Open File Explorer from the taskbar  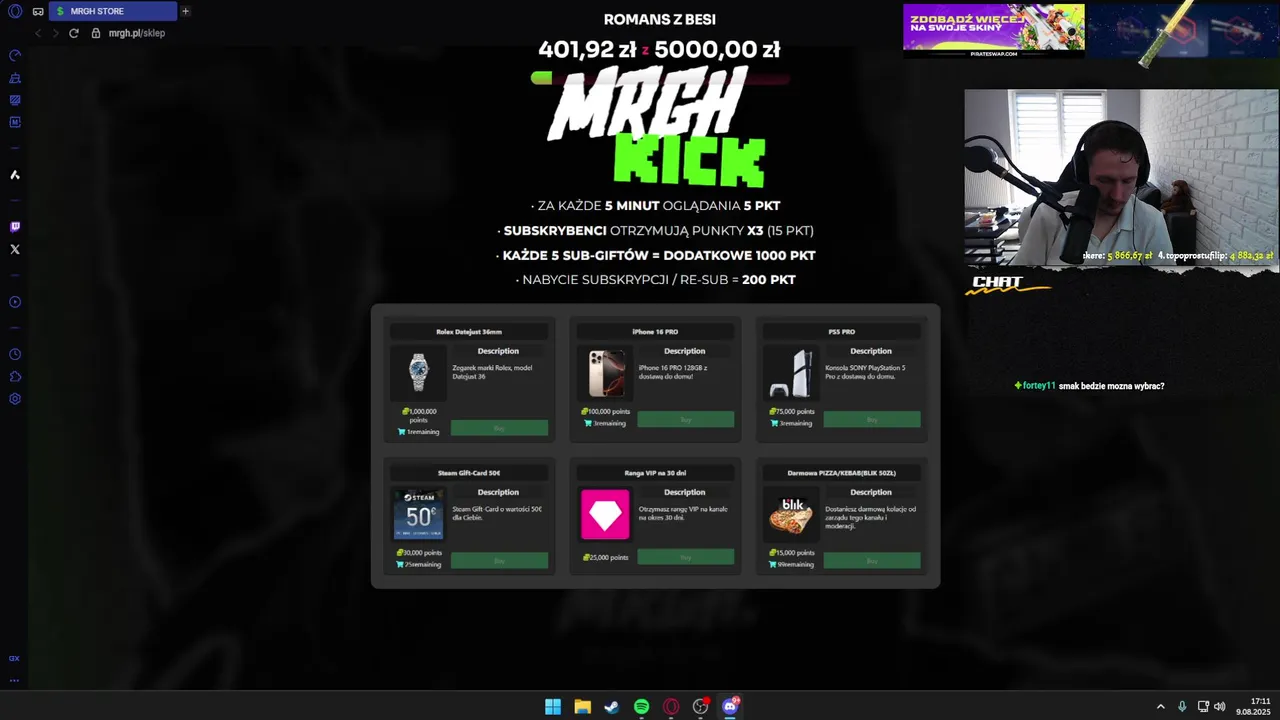tap(582, 707)
